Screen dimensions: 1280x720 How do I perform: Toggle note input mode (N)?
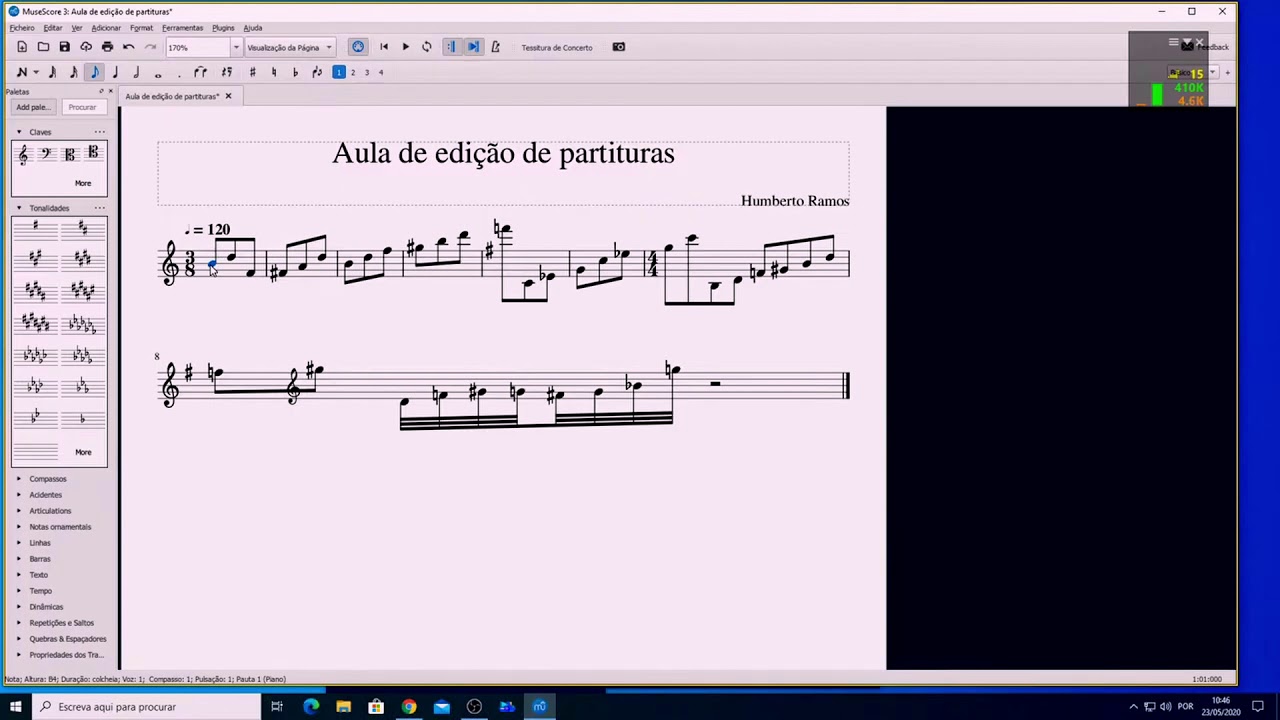(22, 72)
